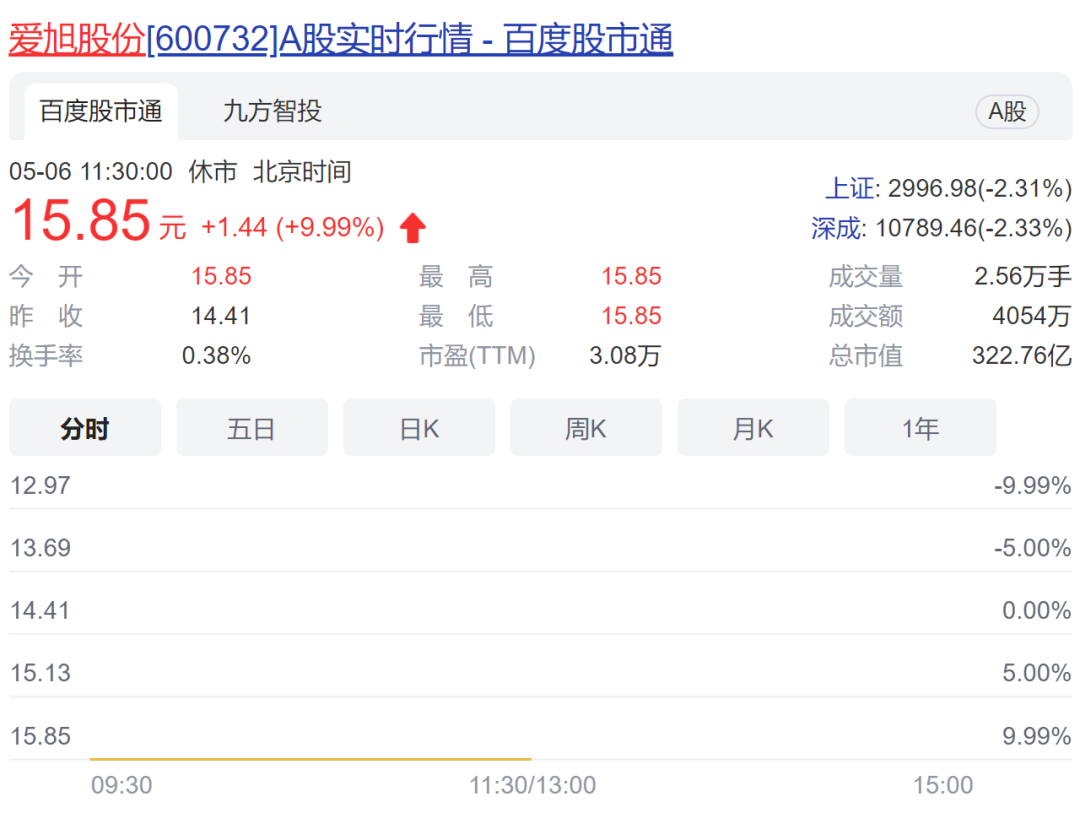Click the 总市值 322.76亿 value
The width and height of the screenshot is (1080, 813).
point(1020,356)
